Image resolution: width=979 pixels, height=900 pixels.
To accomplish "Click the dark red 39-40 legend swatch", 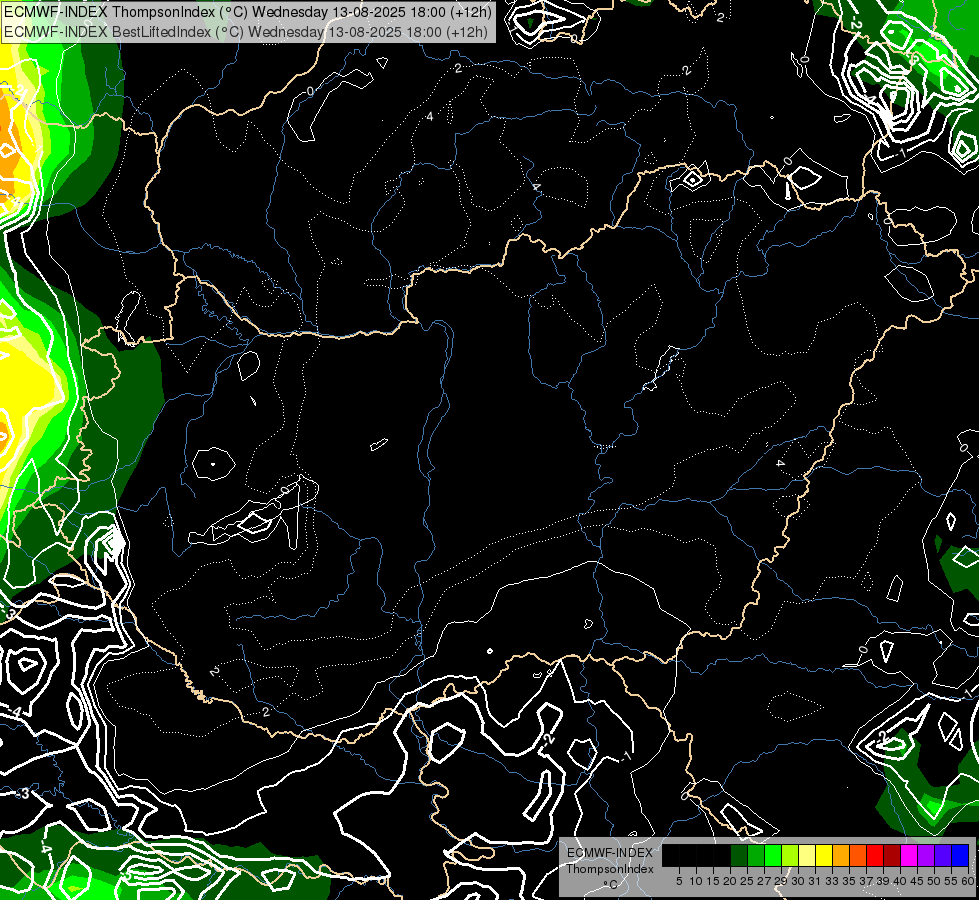I will pos(892,855).
